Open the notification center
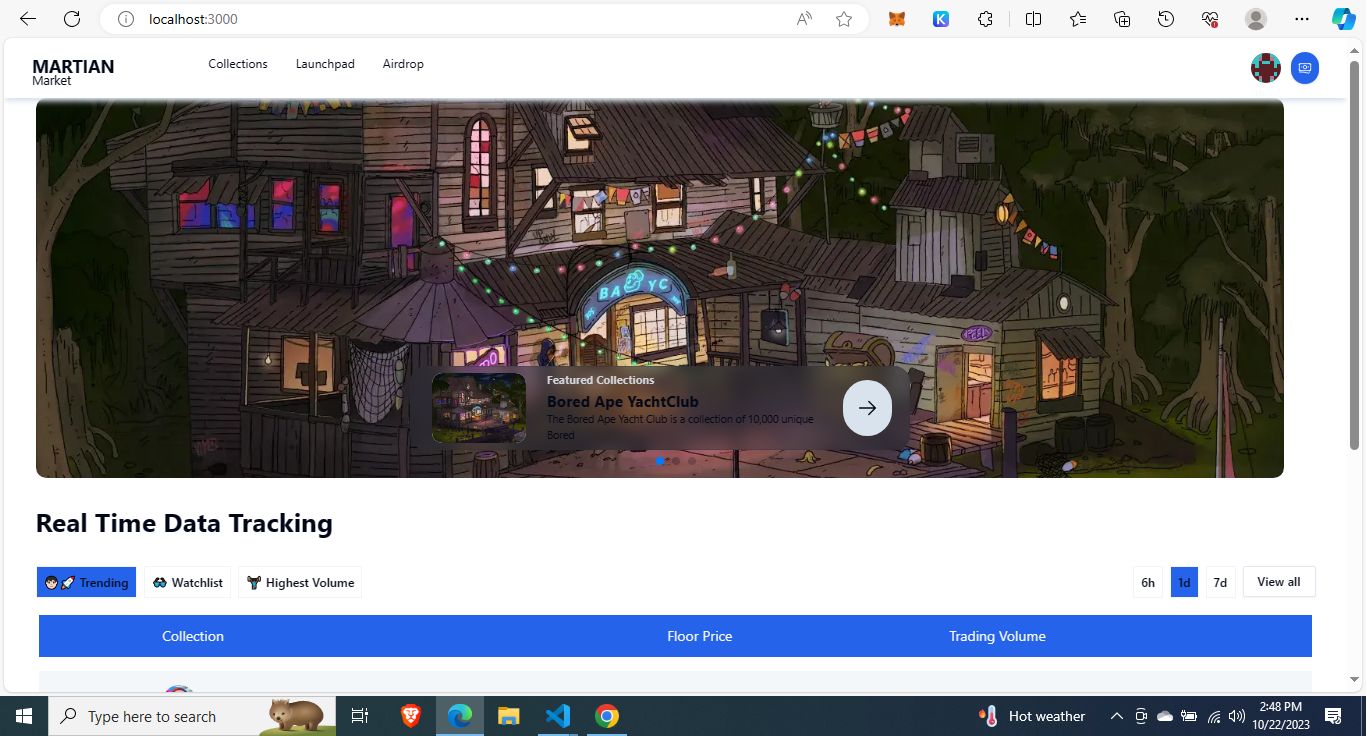The image size is (1366, 736). point(1333,716)
